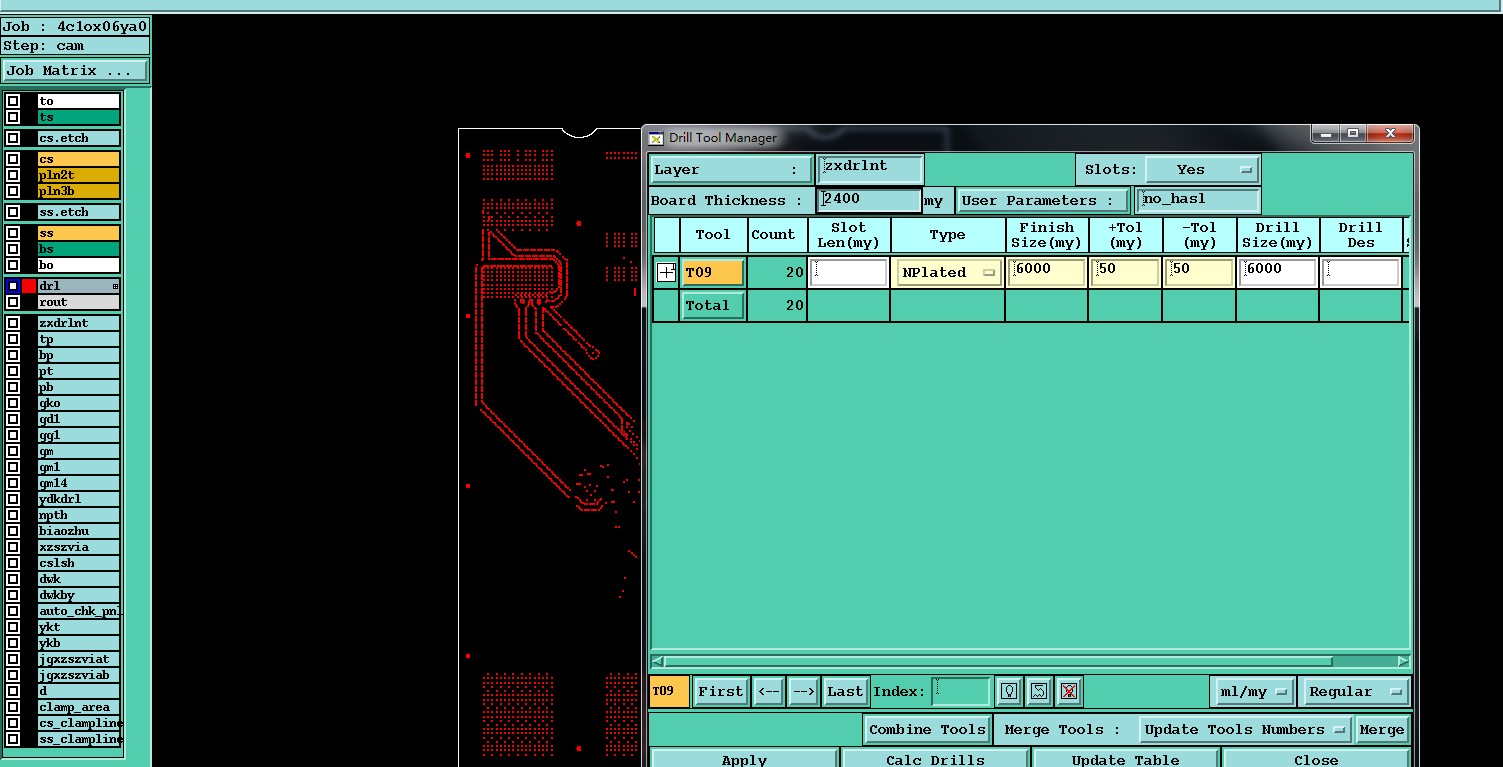
Task: Click the Drill Tool Manager title bar icon
Action: click(x=656, y=138)
